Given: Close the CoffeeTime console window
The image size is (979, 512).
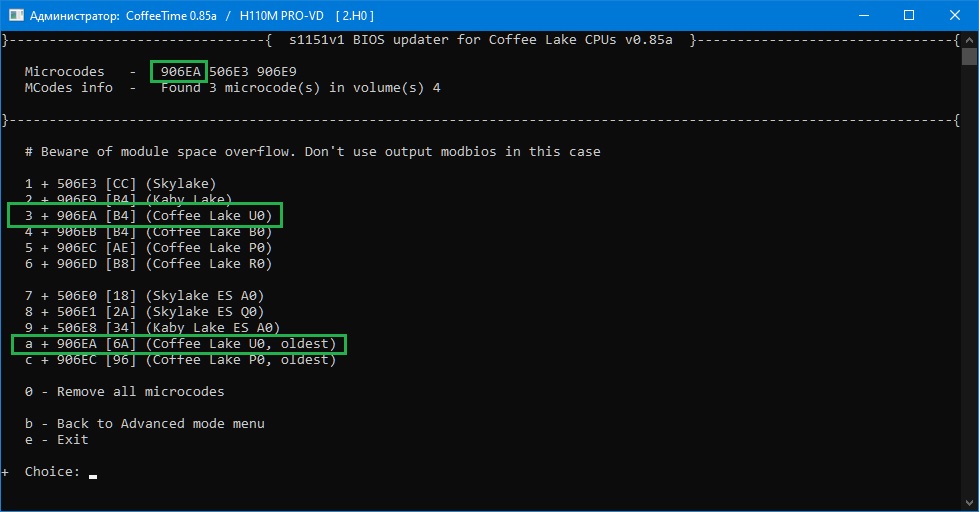Looking at the screenshot, I should [955, 15].
